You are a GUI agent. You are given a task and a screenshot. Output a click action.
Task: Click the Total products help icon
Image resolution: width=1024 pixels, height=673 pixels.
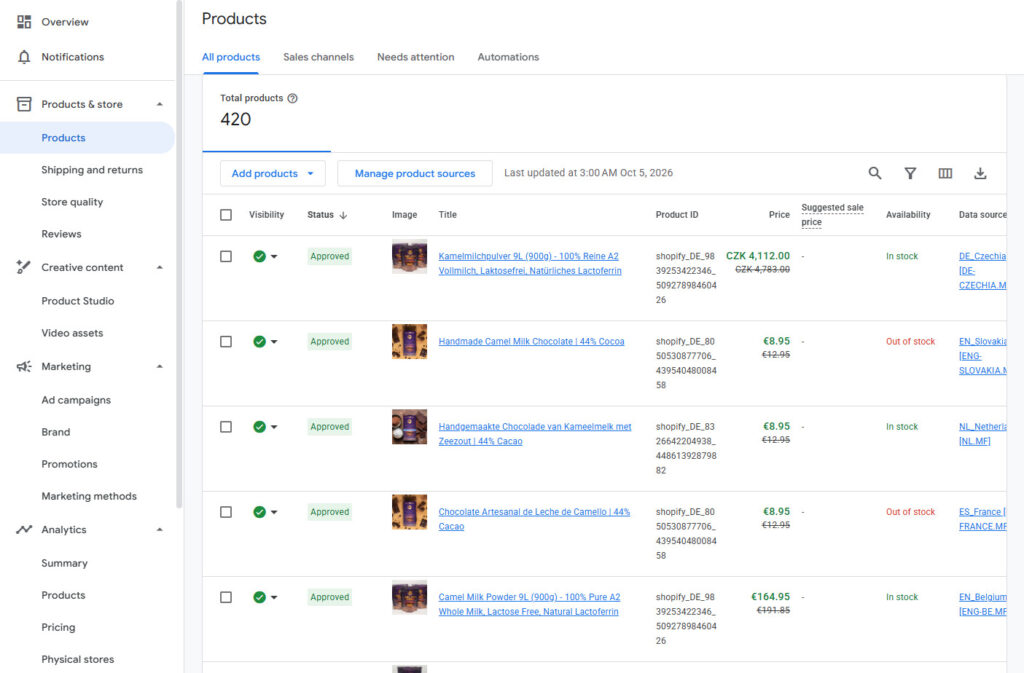[293, 98]
